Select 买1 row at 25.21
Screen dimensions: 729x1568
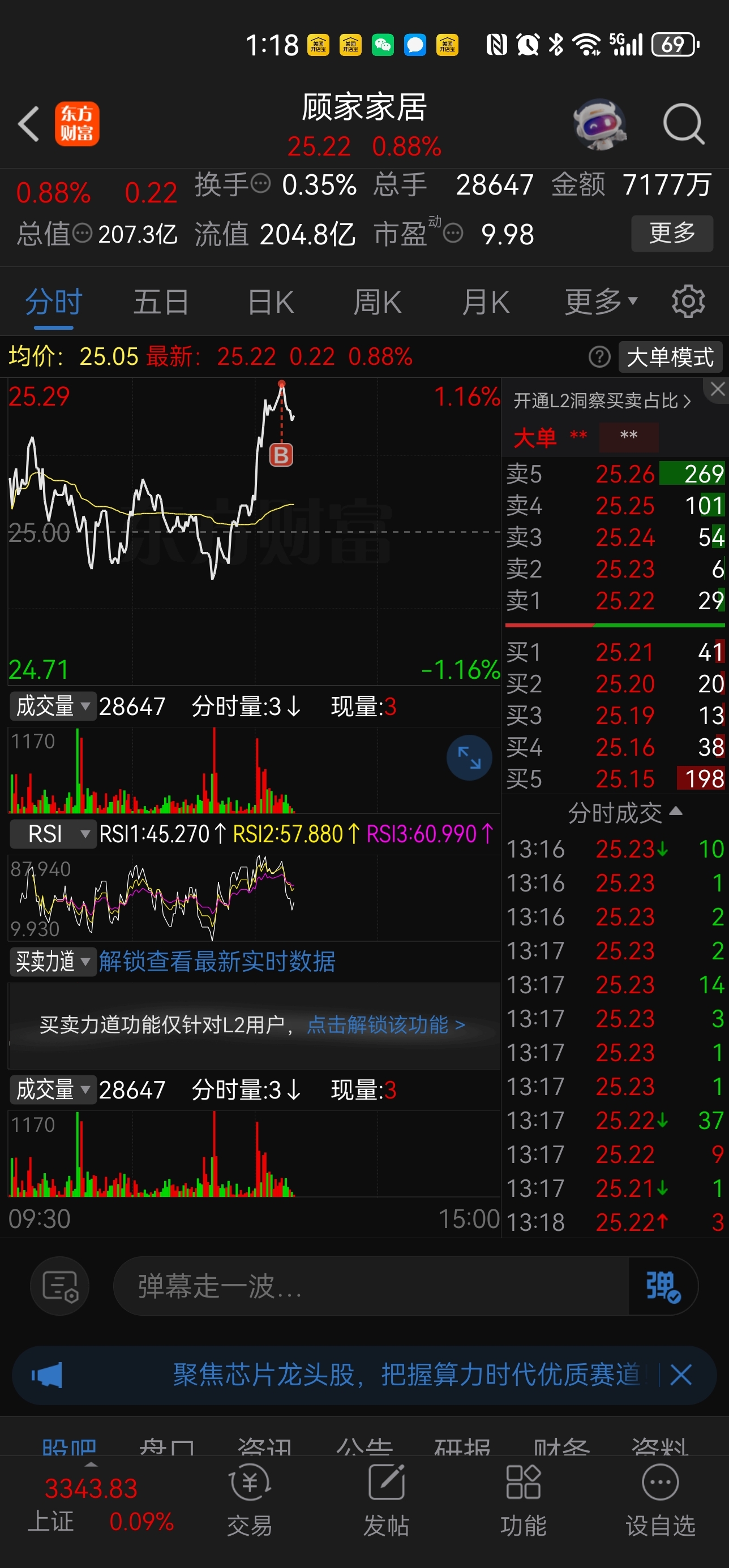[x=615, y=652]
